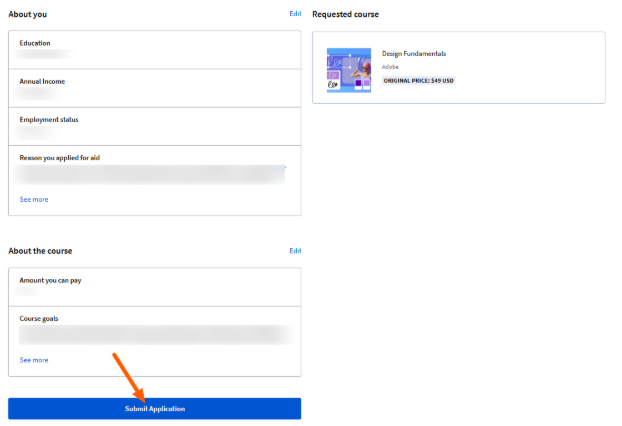
Task: Expand See more under Course goals
Action: point(34,360)
